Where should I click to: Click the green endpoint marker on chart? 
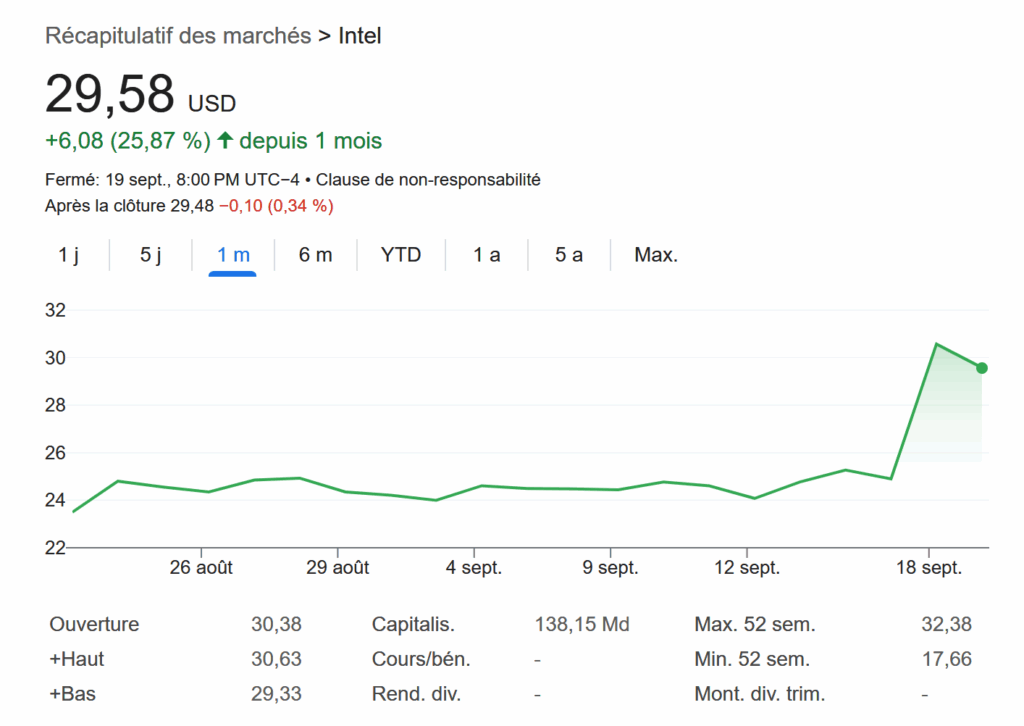tap(982, 368)
